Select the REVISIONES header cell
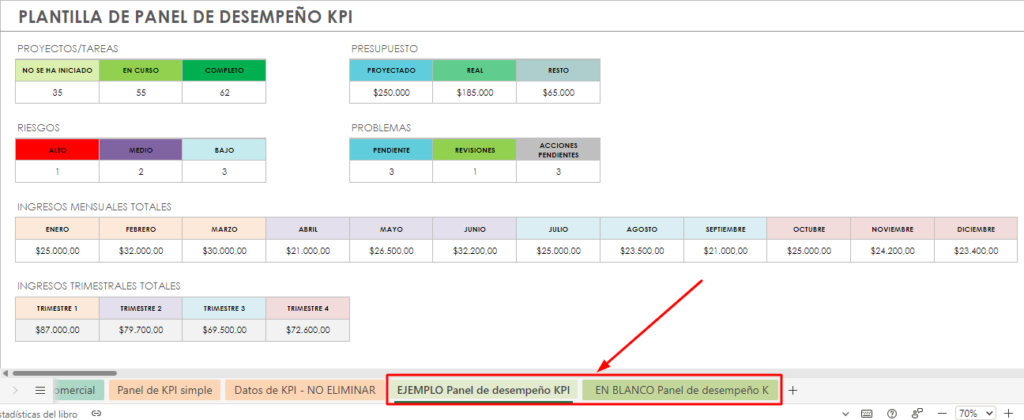Viewport: 1024px width, 420px height. (x=475, y=150)
